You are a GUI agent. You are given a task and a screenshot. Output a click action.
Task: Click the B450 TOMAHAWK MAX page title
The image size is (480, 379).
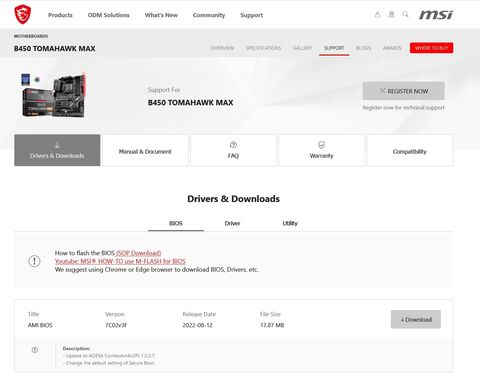pyautogui.click(x=54, y=49)
